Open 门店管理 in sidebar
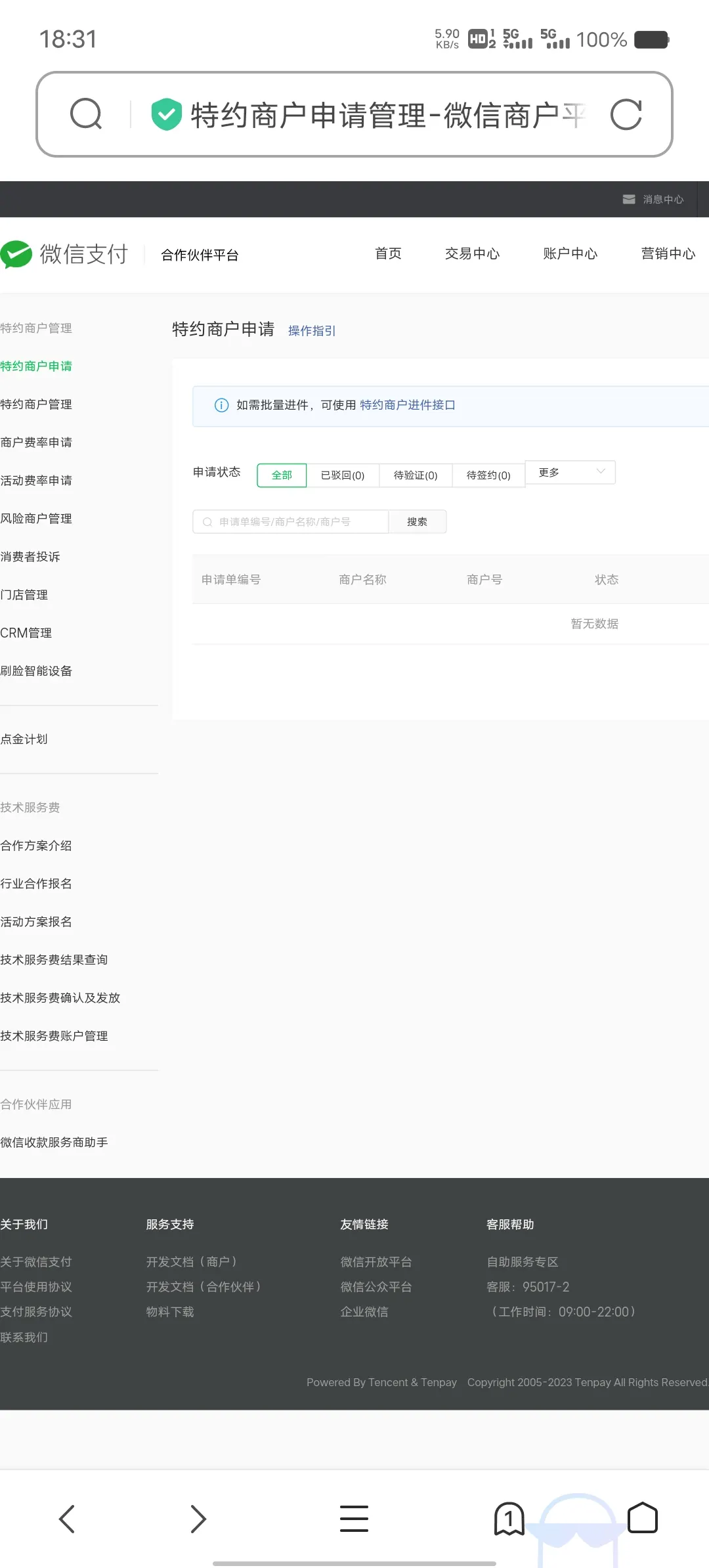 click(24, 595)
